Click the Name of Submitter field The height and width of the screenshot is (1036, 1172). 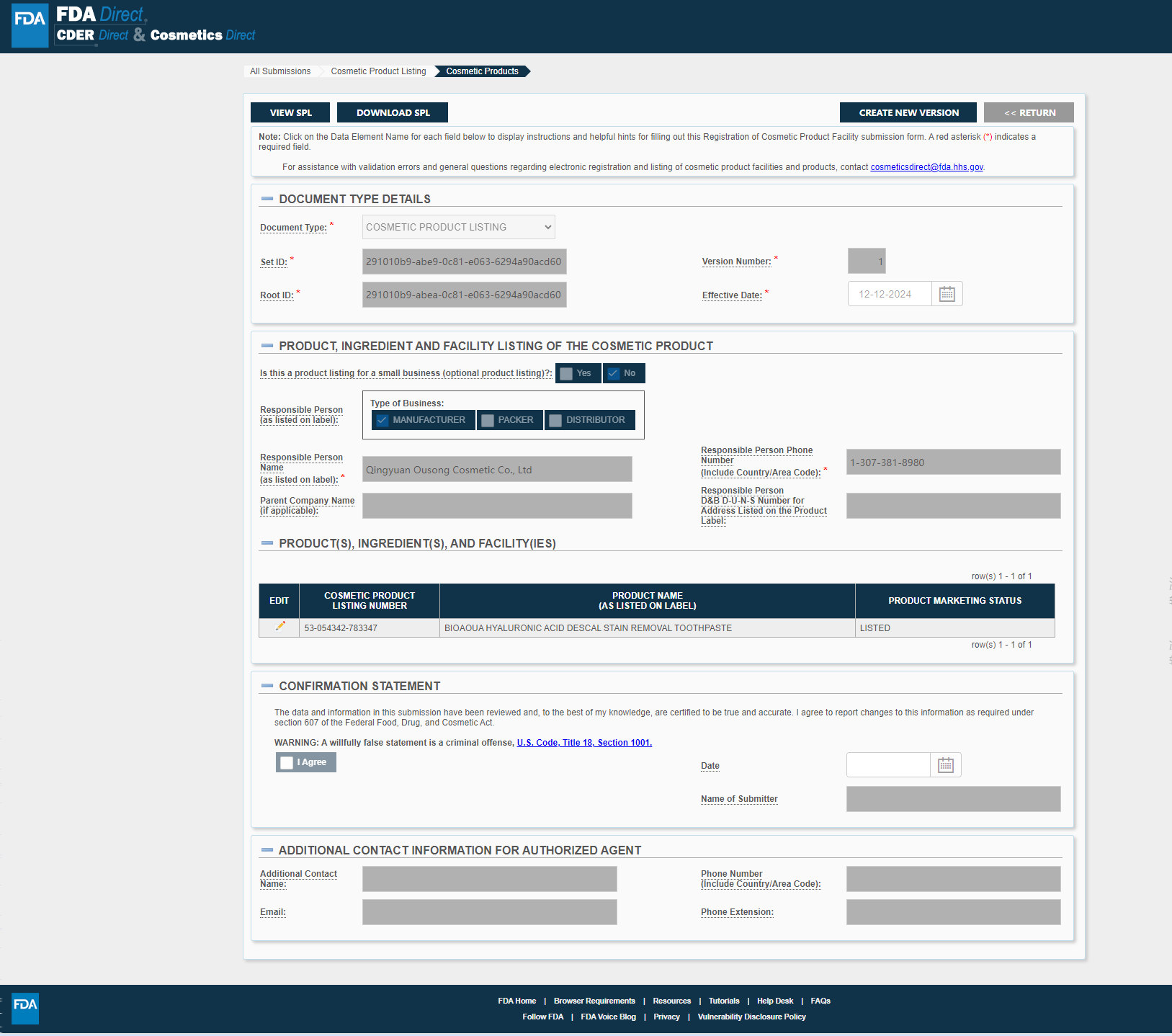(x=952, y=799)
